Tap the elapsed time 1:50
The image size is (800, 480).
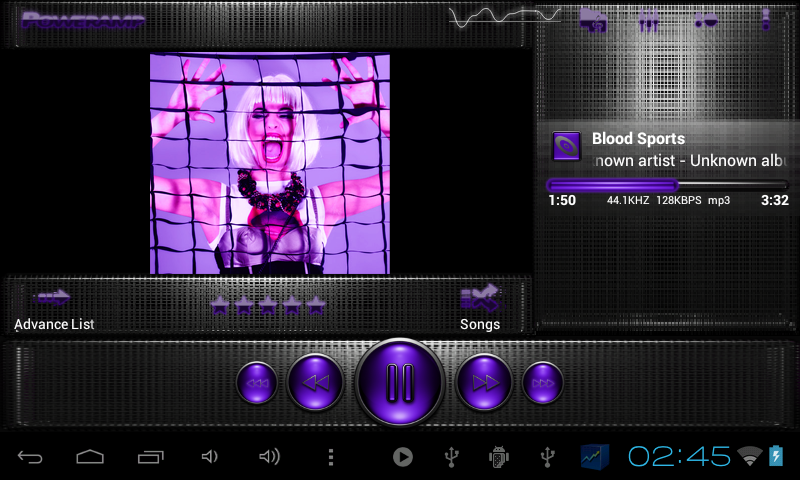pyautogui.click(x=562, y=200)
